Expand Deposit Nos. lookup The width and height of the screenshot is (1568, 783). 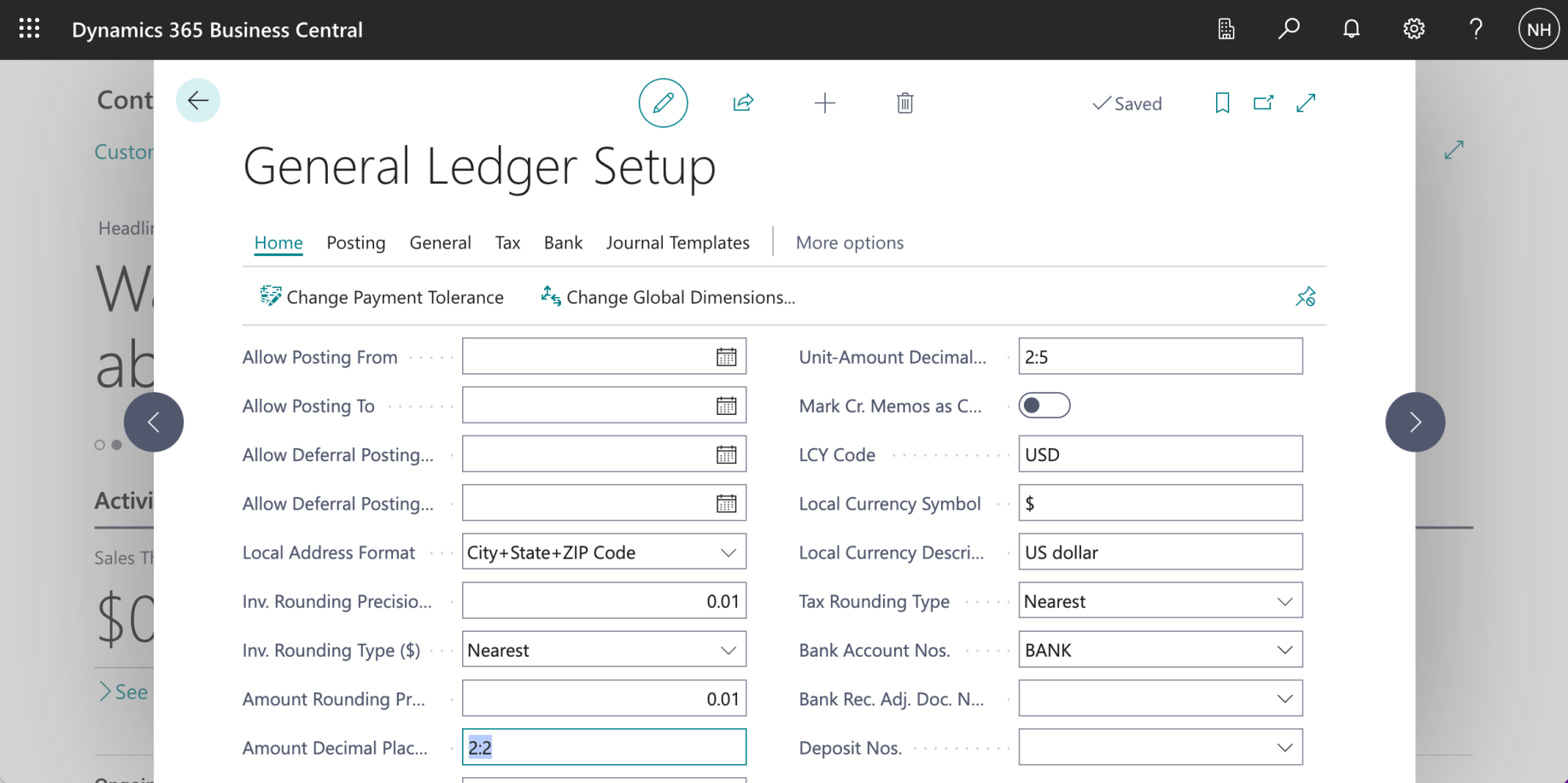point(1284,747)
